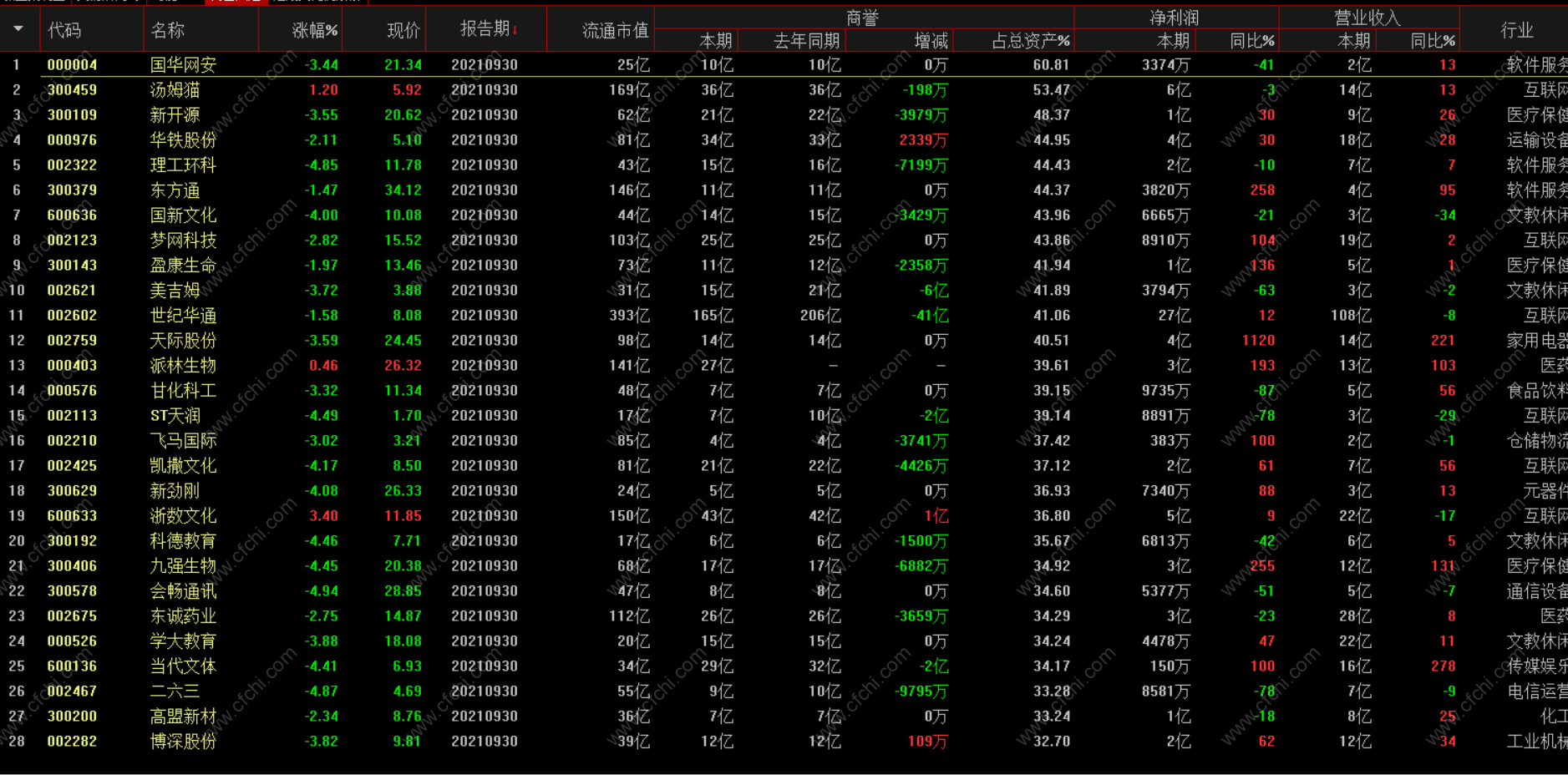Image resolution: width=1568 pixels, height=775 pixels.
Task: Sort by 报告期 column header
Action: 489,28
